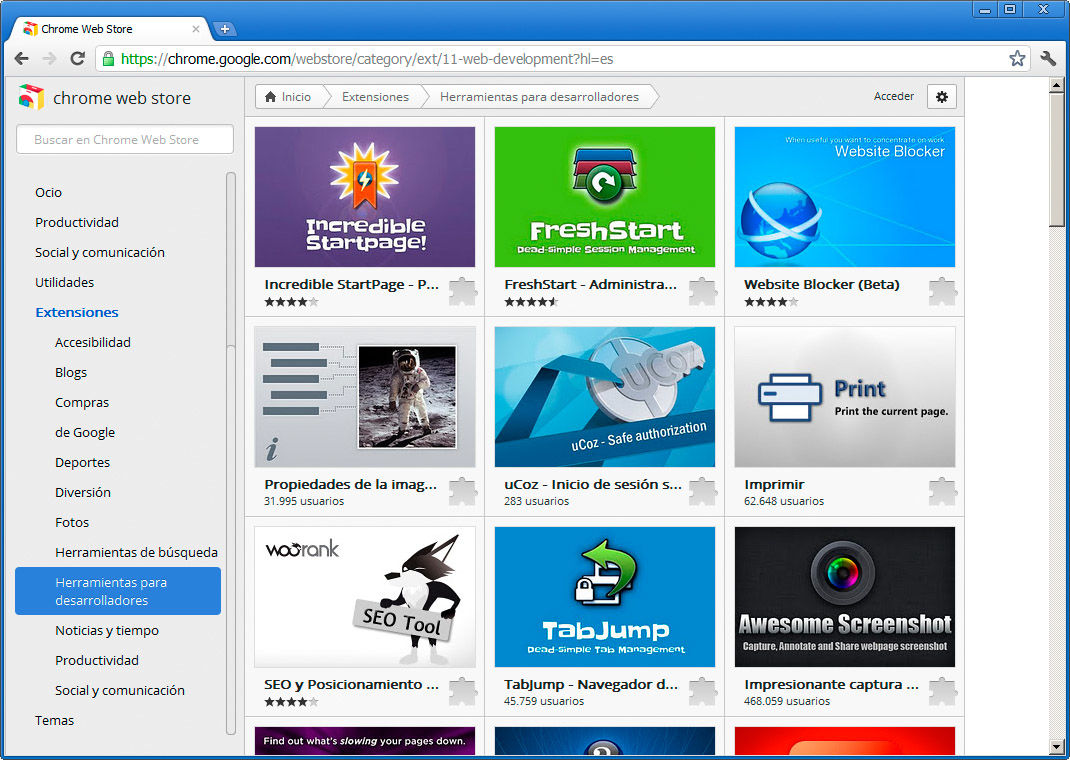
Task: Open the Chrome wrench menu
Action: point(1048,59)
